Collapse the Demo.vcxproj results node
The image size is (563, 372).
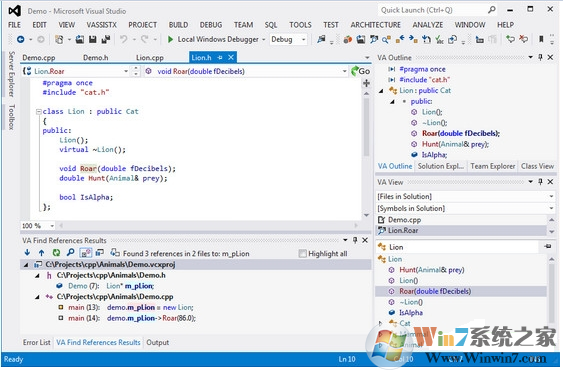point(26,265)
